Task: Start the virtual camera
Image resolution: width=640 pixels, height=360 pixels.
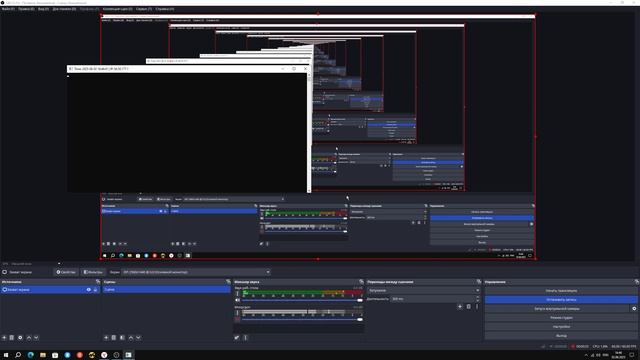Action: pos(557,309)
